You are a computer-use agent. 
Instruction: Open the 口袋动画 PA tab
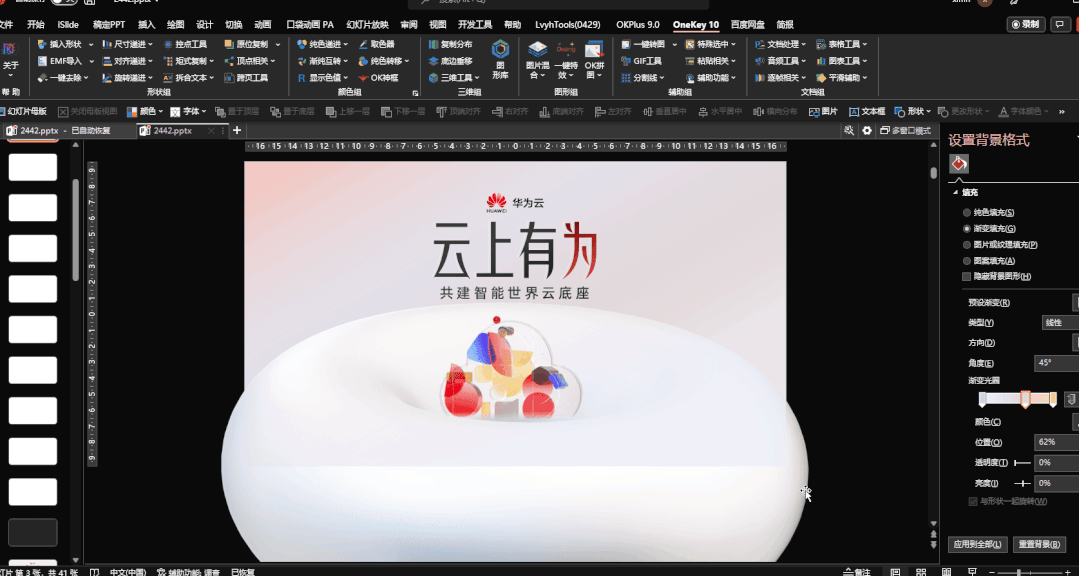click(x=310, y=25)
